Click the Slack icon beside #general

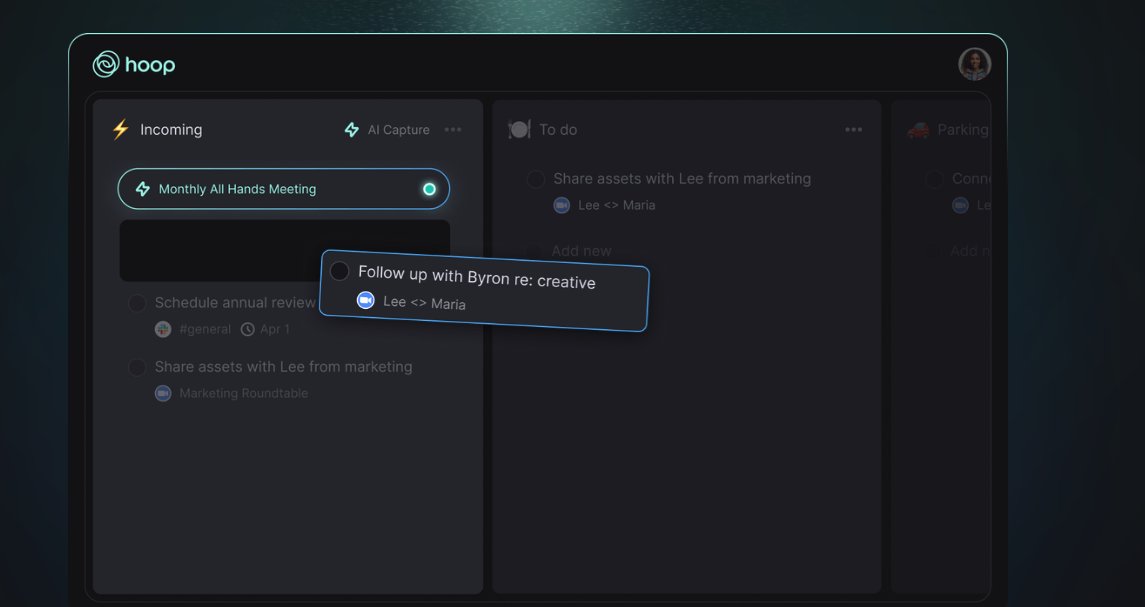[x=163, y=329]
